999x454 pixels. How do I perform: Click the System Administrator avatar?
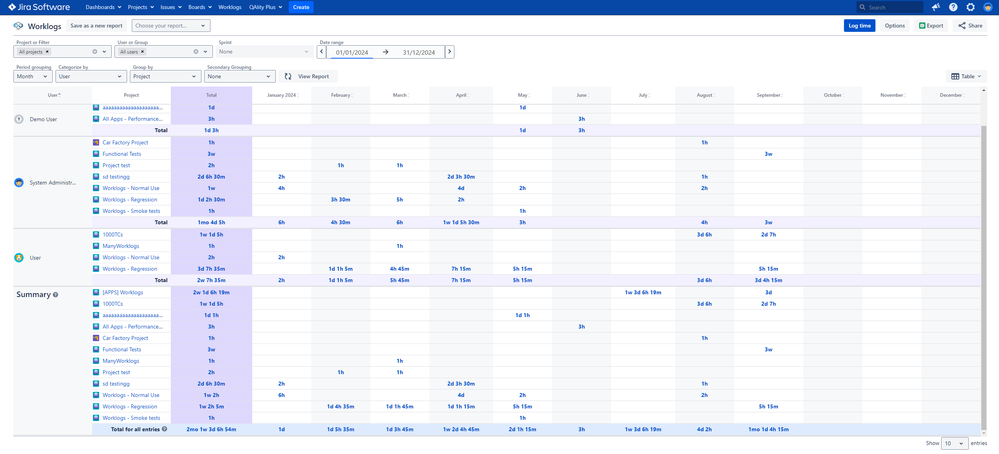[x=19, y=183]
